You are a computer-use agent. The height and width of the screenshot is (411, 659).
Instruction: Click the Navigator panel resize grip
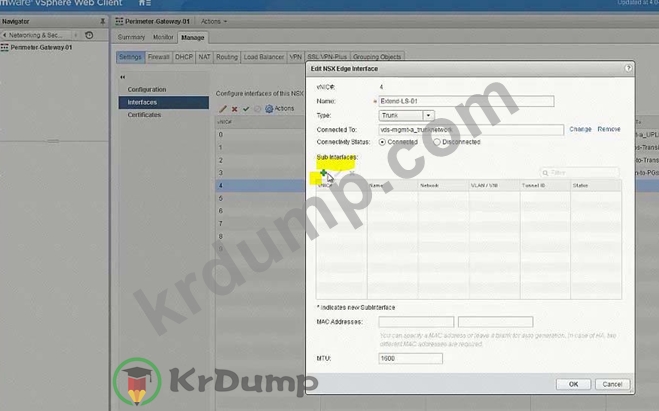[53, 141]
